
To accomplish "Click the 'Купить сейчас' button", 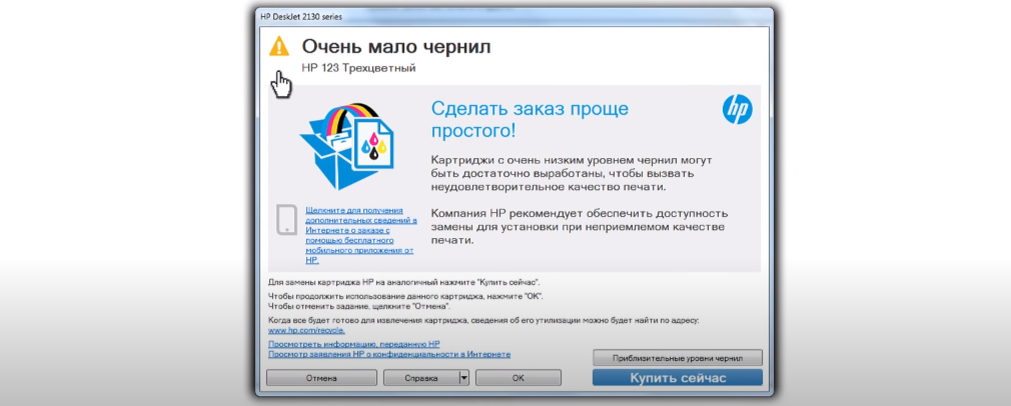I will click(x=678, y=378).
